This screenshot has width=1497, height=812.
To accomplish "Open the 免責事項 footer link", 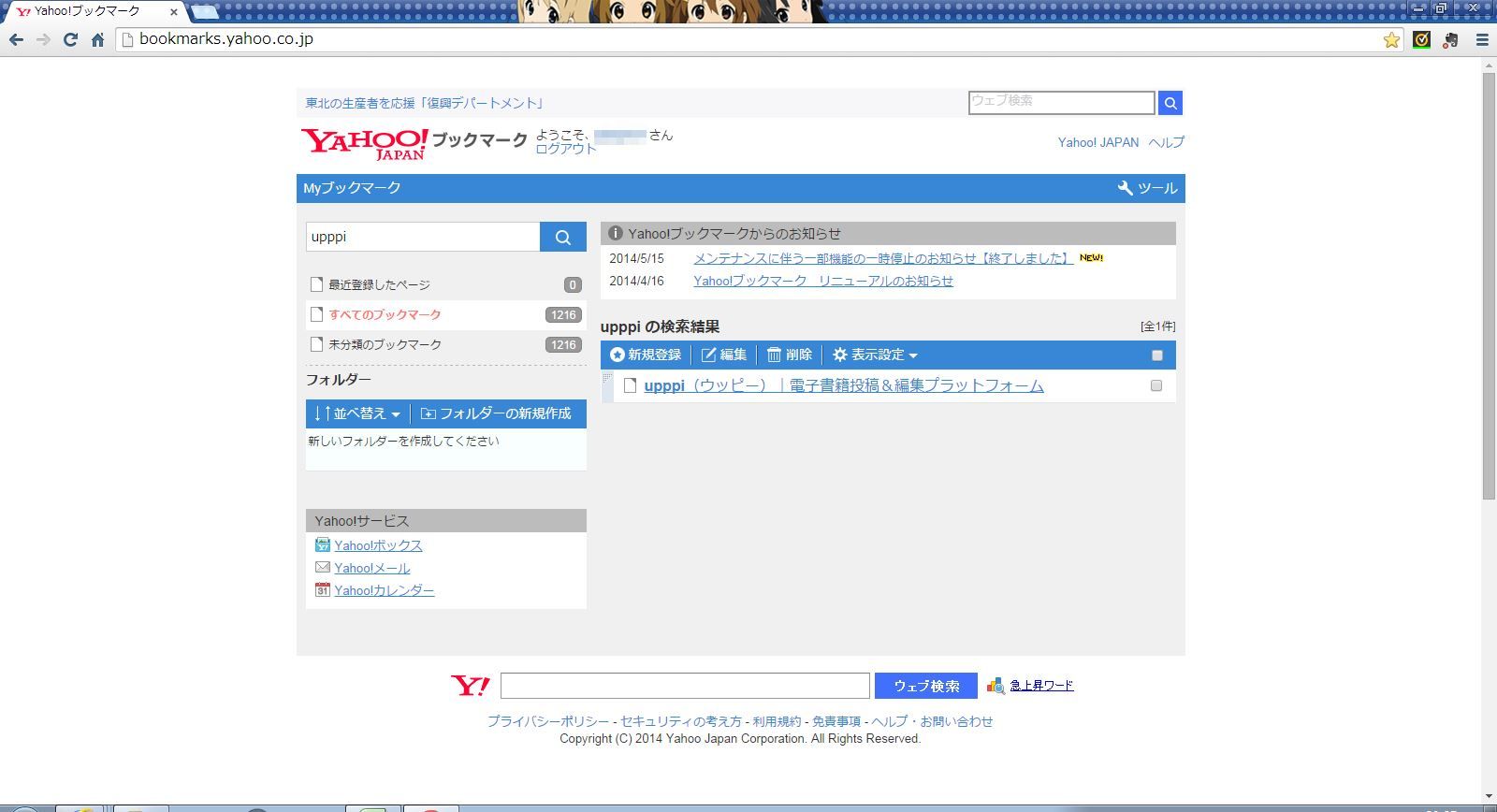I will (836, 721).
